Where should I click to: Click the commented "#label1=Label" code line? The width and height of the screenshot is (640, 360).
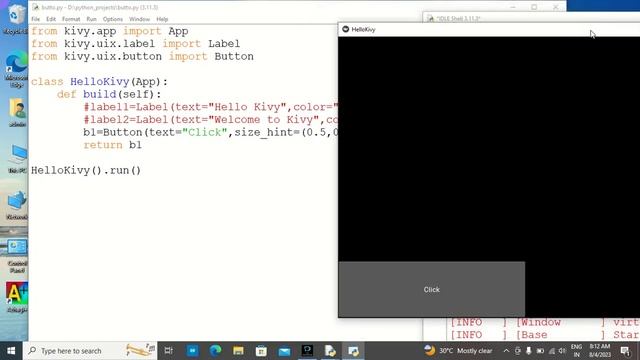(211, 107)
